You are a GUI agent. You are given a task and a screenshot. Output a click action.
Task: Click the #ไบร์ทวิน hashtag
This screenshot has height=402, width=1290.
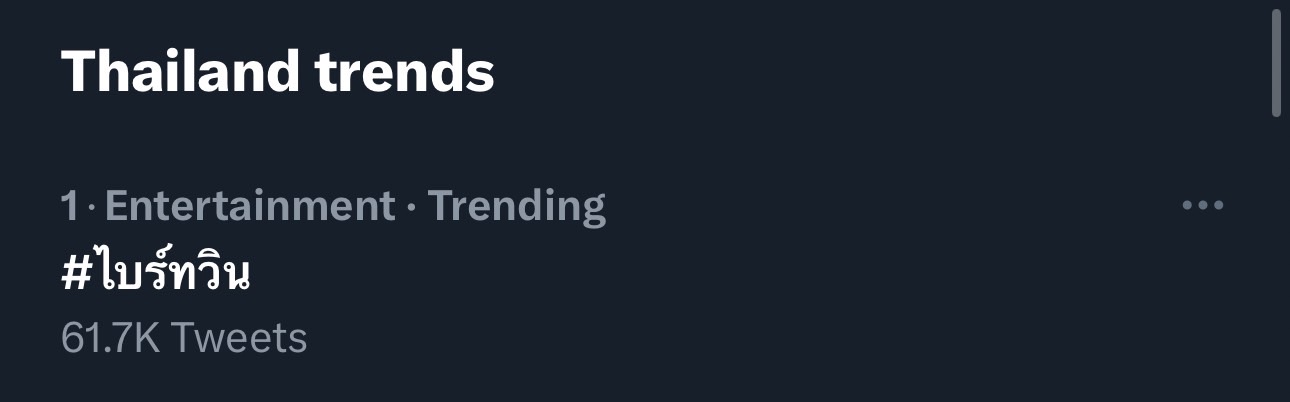(x=155, y=274)
